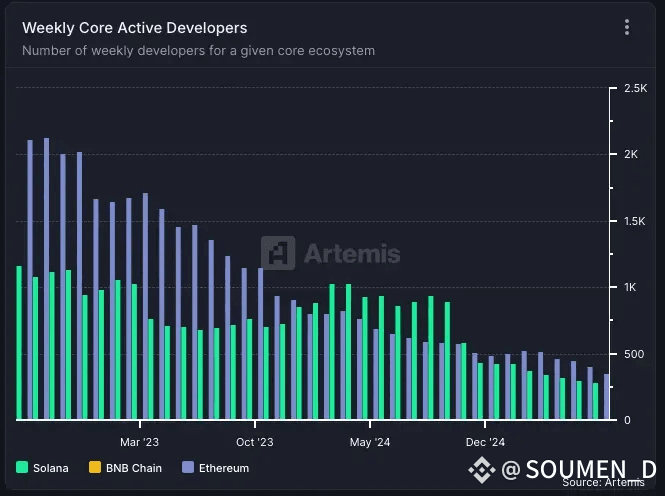Click the Solana legend label
Viewport: 665px width, 496px height.
(x=51, y=468)
